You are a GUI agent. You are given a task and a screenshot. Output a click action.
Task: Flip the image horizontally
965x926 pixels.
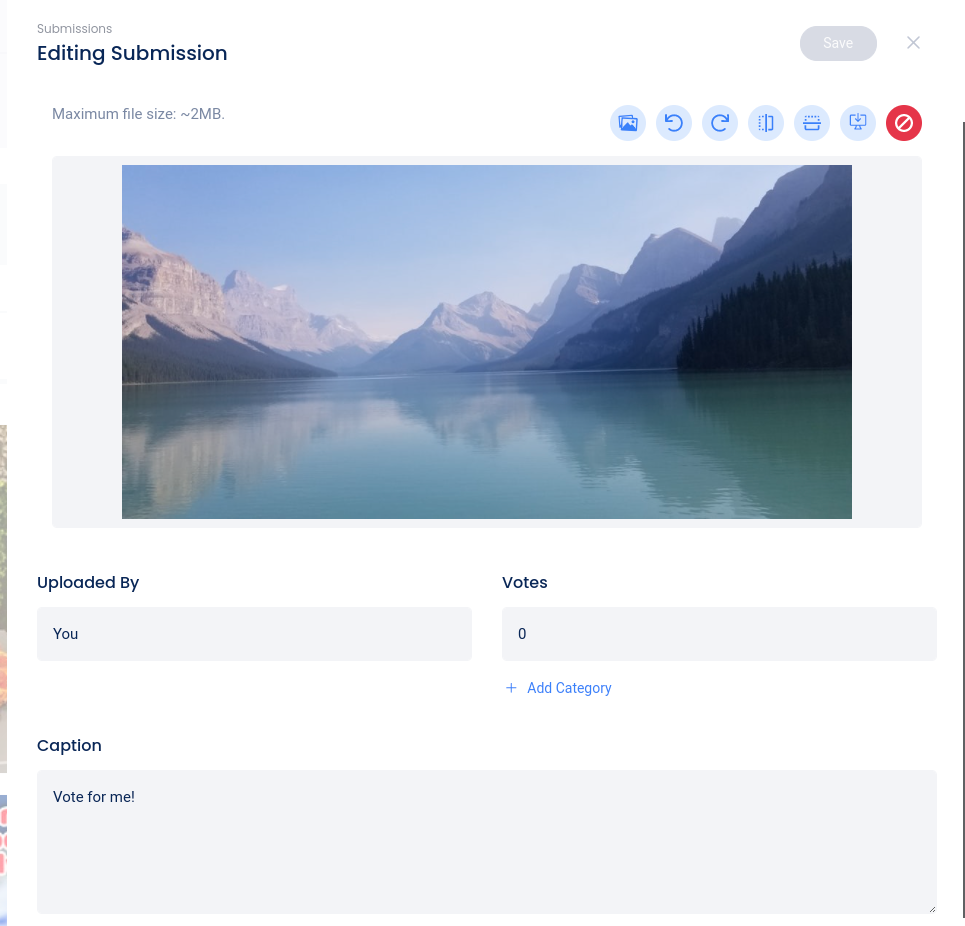(x=766, y=123)
